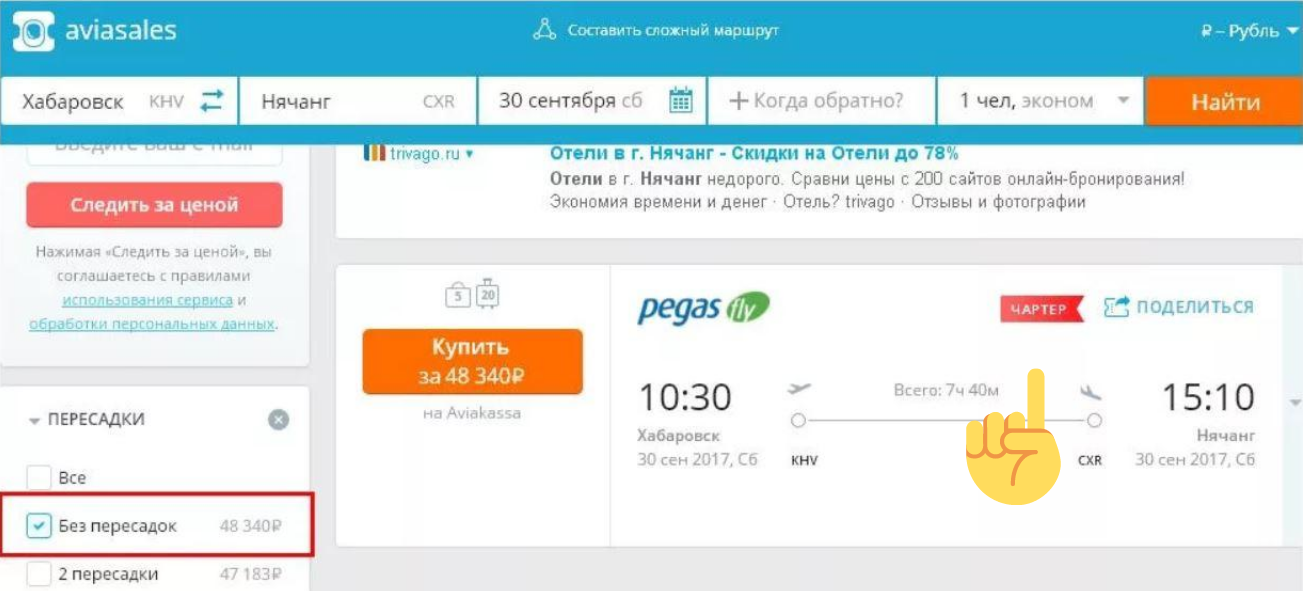This screenshot has width=1306, height=591.
Task: Click the Следить за ценой button
Action: (x=154, y=205)
